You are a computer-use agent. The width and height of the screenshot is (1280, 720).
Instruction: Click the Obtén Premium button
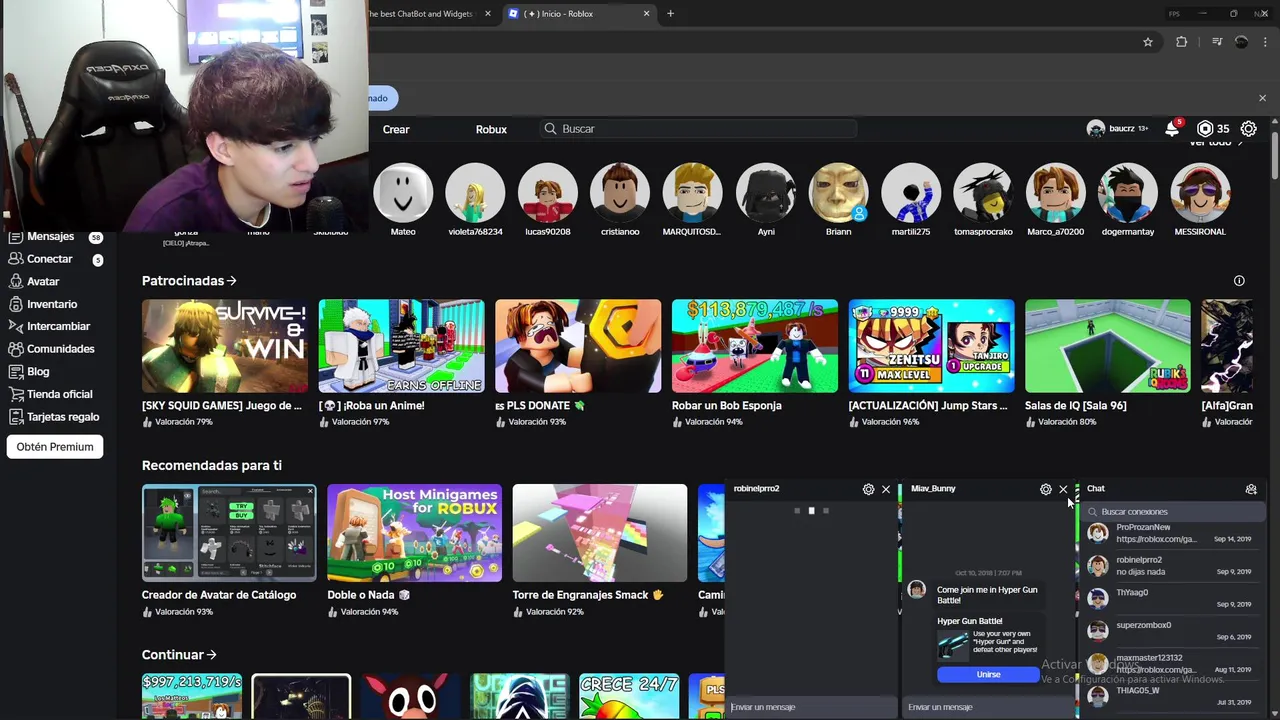pyautogui.click(x=55, y=447)
